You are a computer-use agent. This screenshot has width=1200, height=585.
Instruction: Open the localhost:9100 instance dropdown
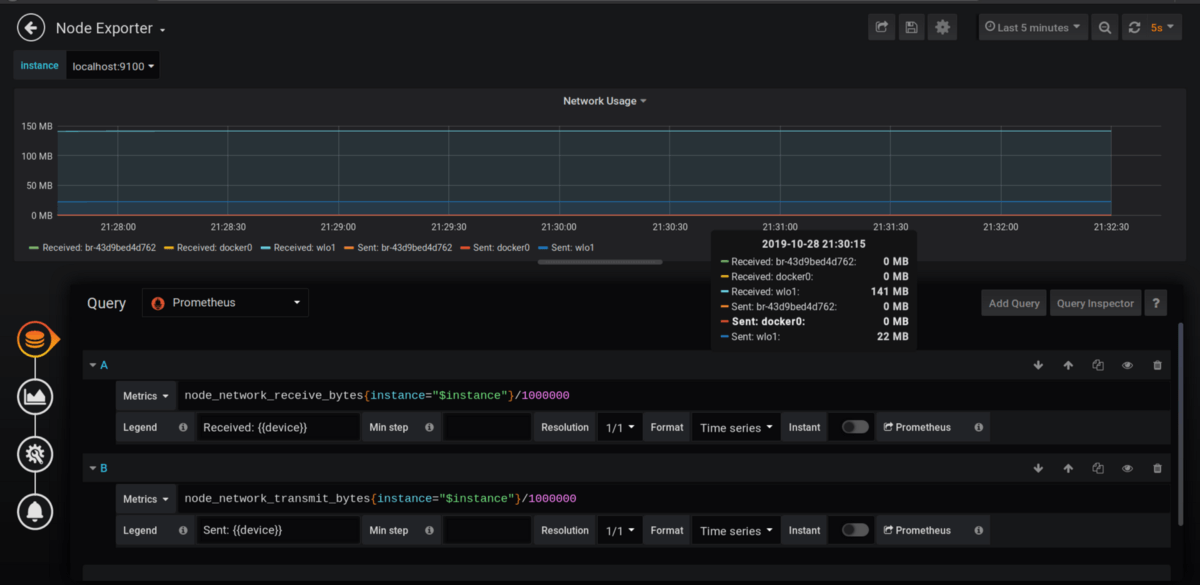[x=113, y=66]
